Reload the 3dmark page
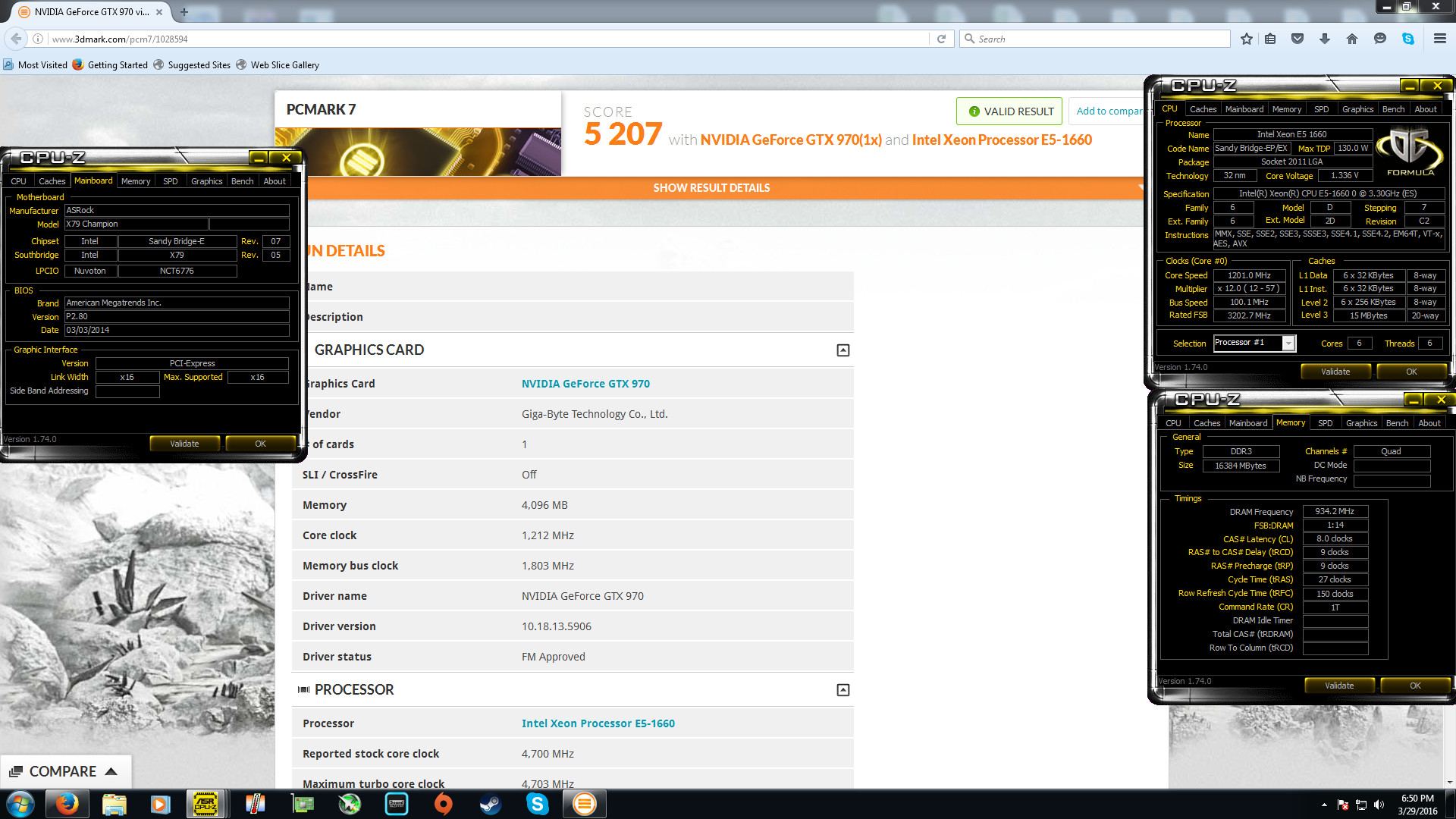This screenshot has width=1456, height=819. click(941, 39)
